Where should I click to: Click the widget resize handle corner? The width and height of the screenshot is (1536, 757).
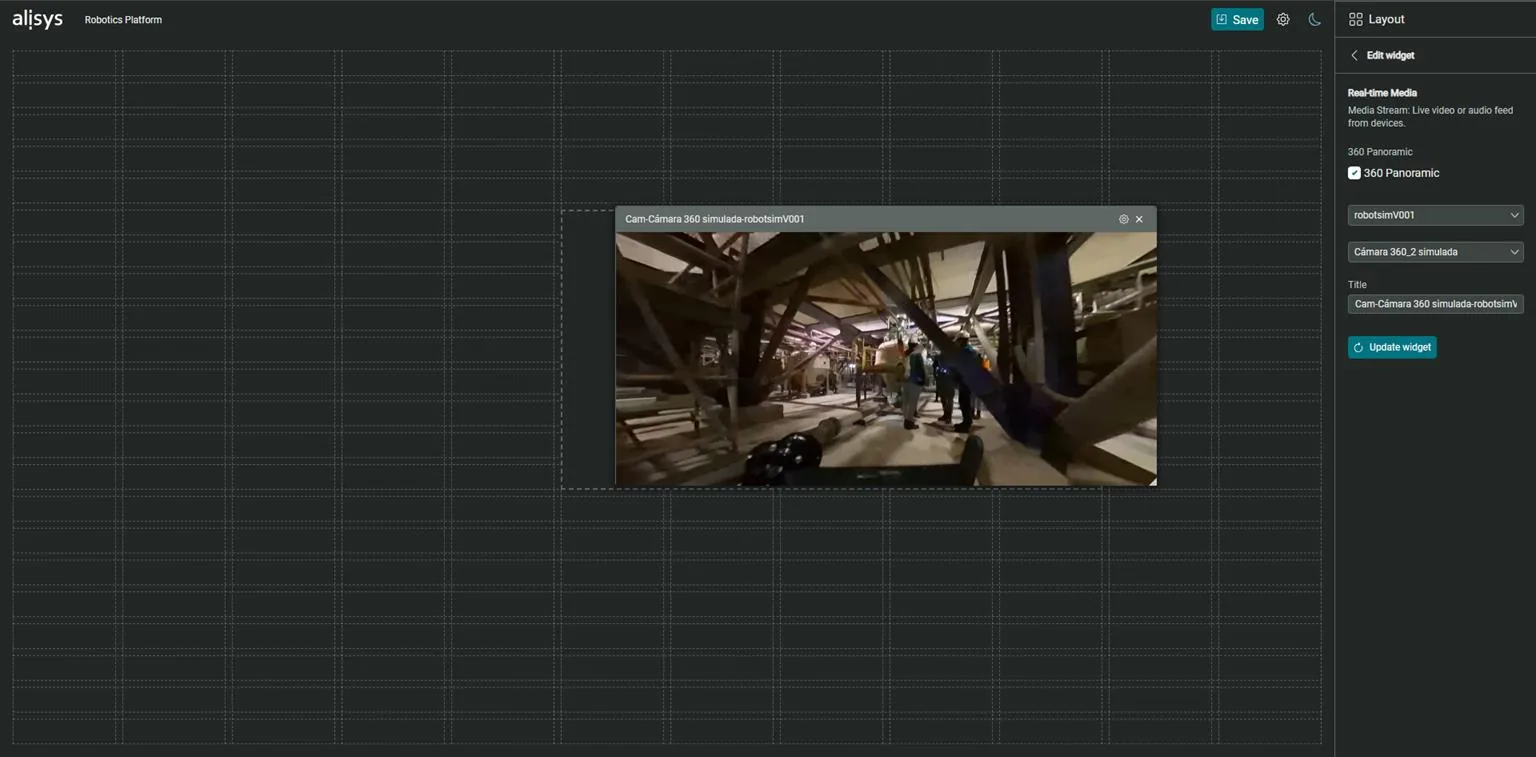[1152, 482]
